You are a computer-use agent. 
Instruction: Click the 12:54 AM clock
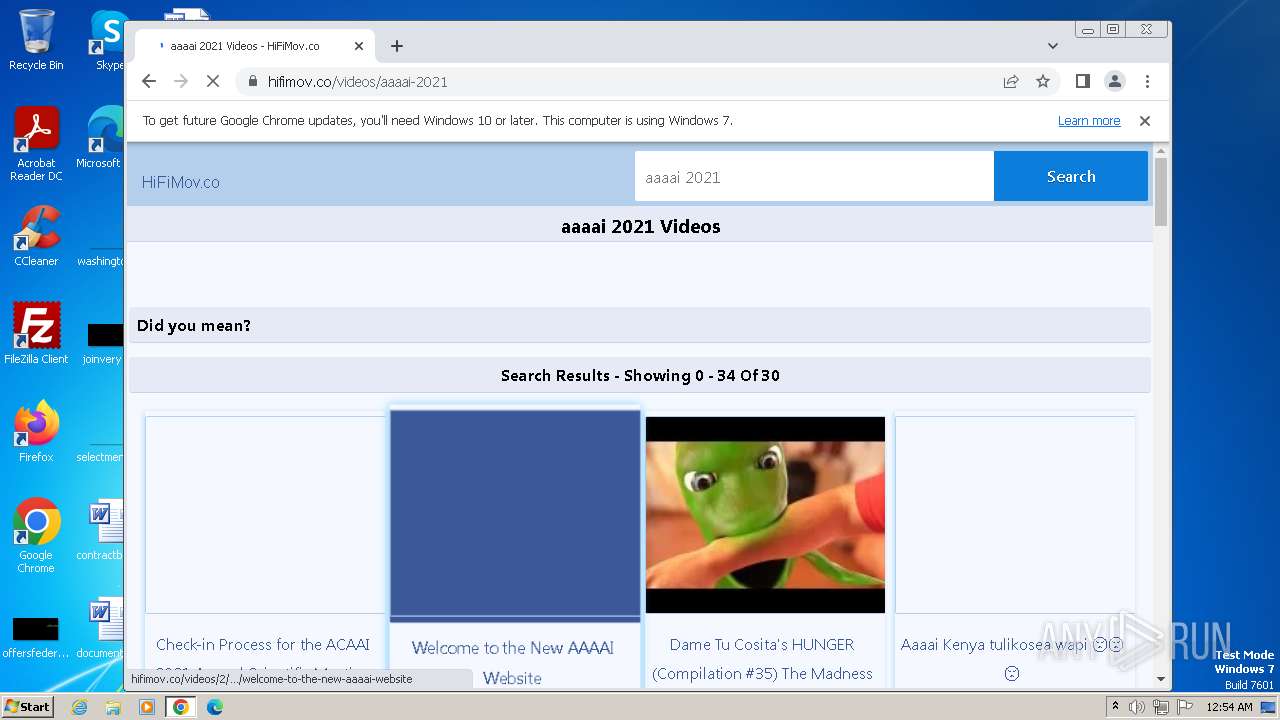pos(1230,707)
